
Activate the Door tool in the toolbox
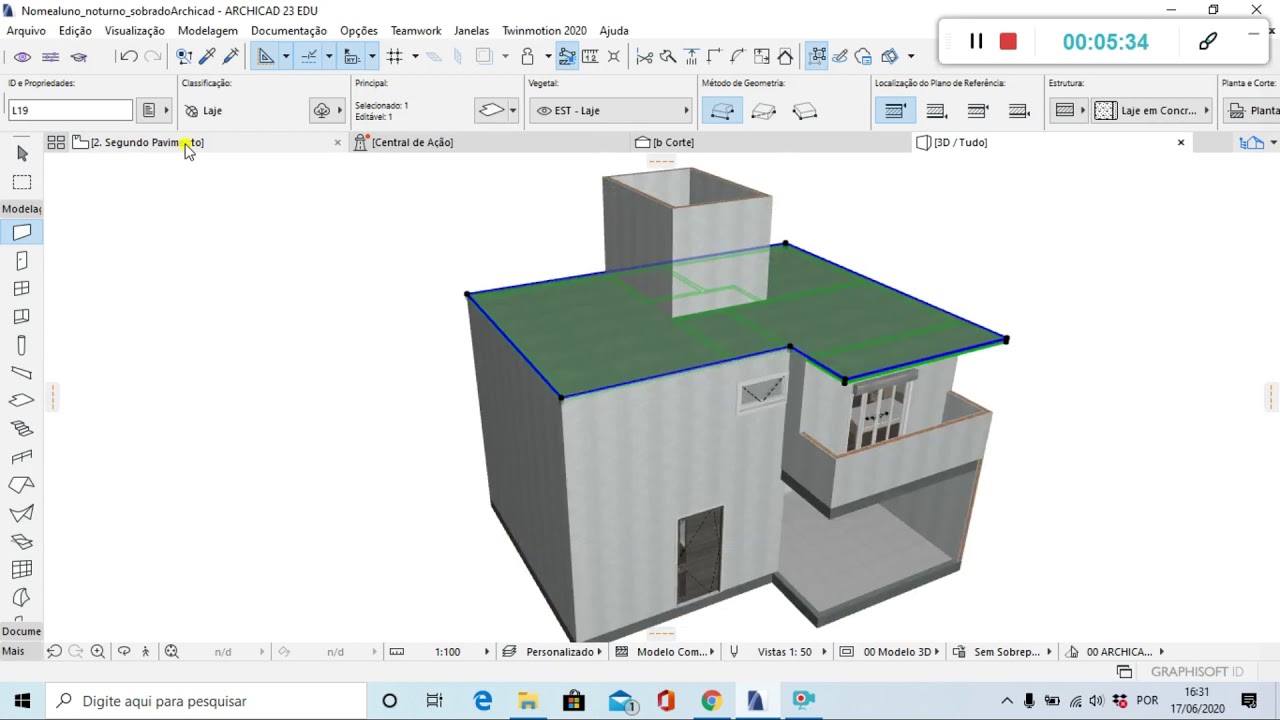tap(22, 260)
